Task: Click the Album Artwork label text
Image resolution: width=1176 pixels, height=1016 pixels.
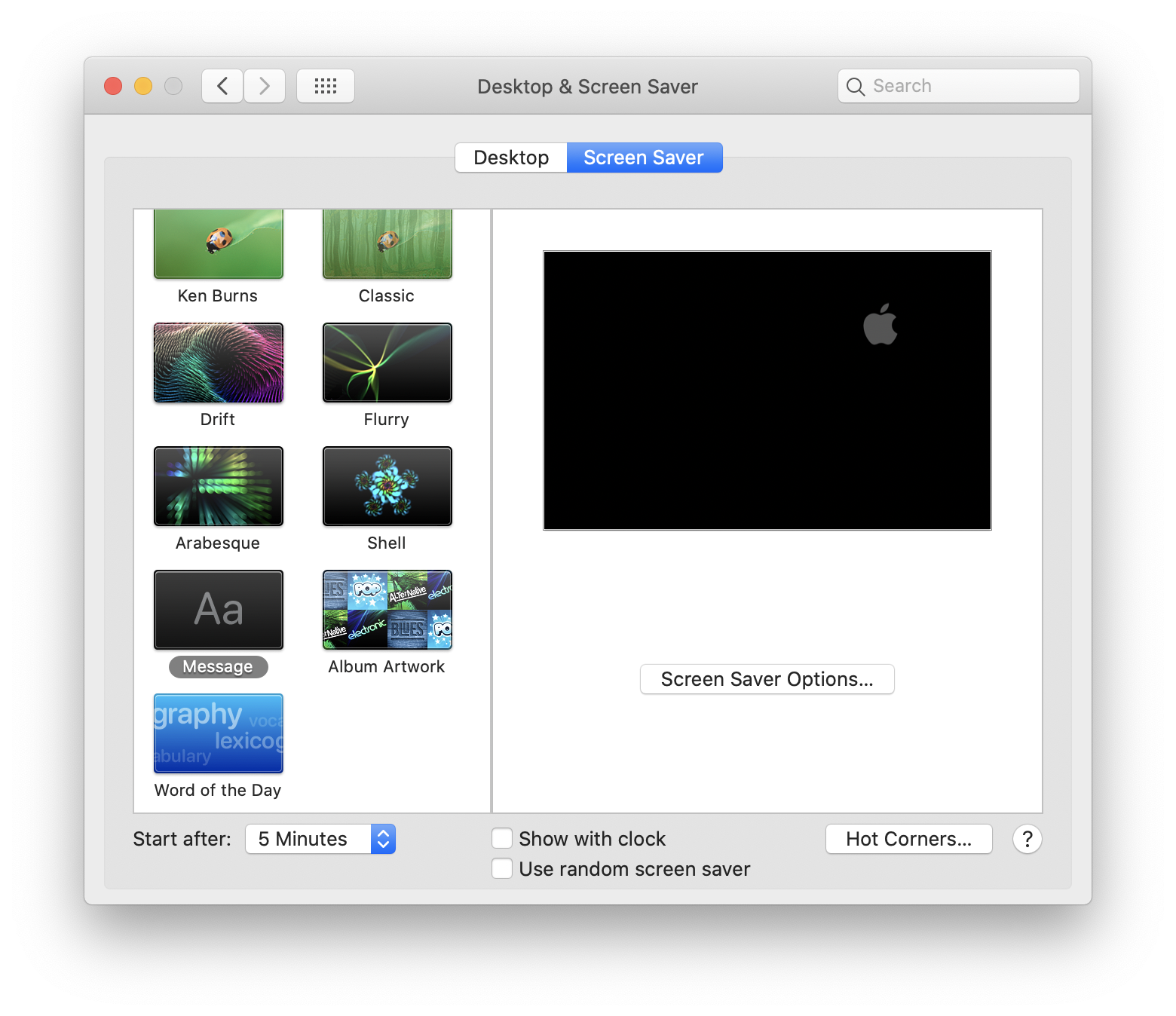Action: pyautogui.click(x=387, y=666)
